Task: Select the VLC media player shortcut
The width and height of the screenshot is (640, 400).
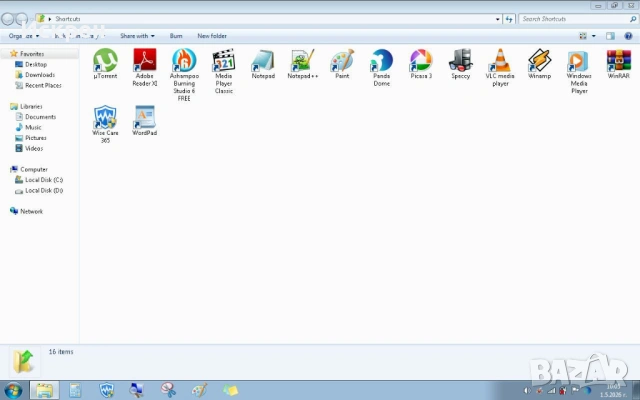Action: point(500,67)
